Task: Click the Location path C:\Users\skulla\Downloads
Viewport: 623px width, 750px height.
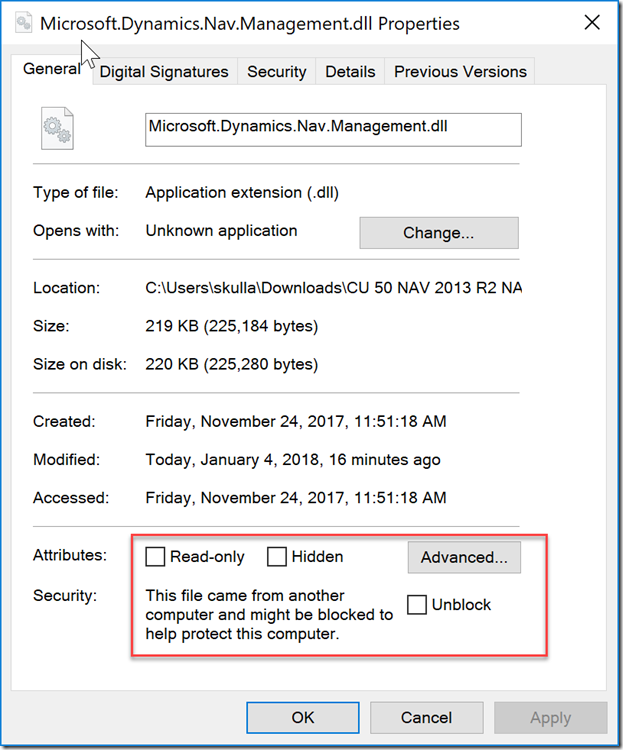Action: coord(334,288)
